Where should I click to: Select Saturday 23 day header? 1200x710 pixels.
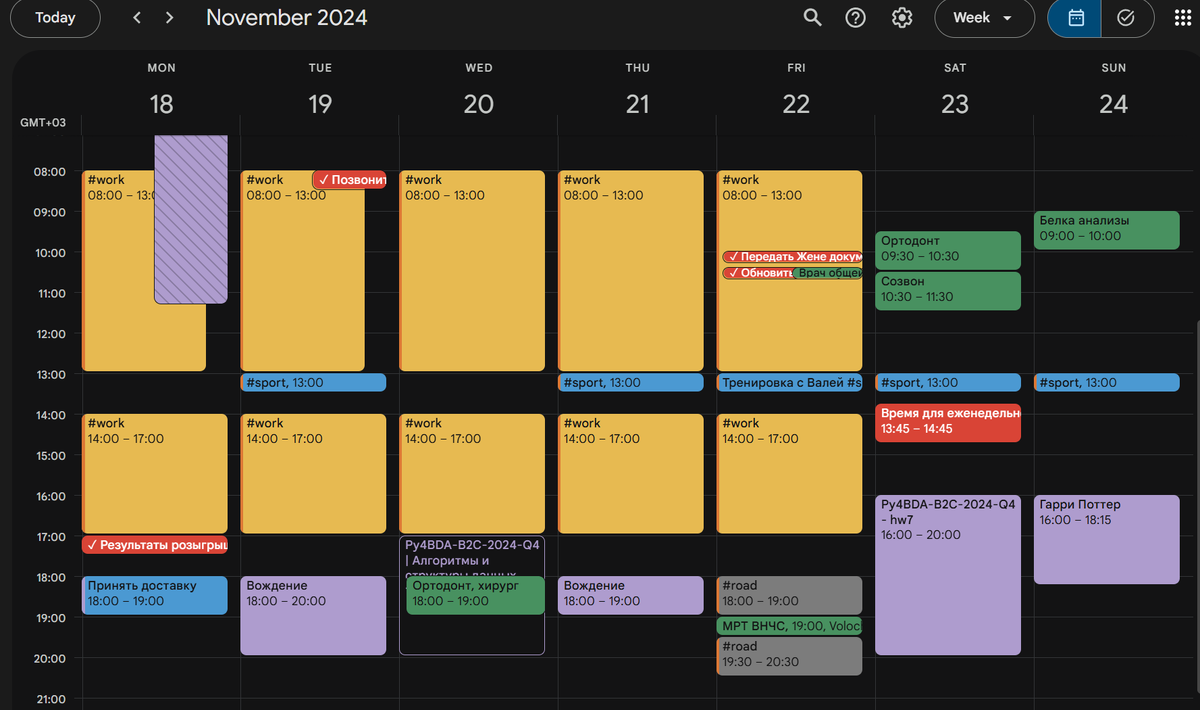coord(955,104)
